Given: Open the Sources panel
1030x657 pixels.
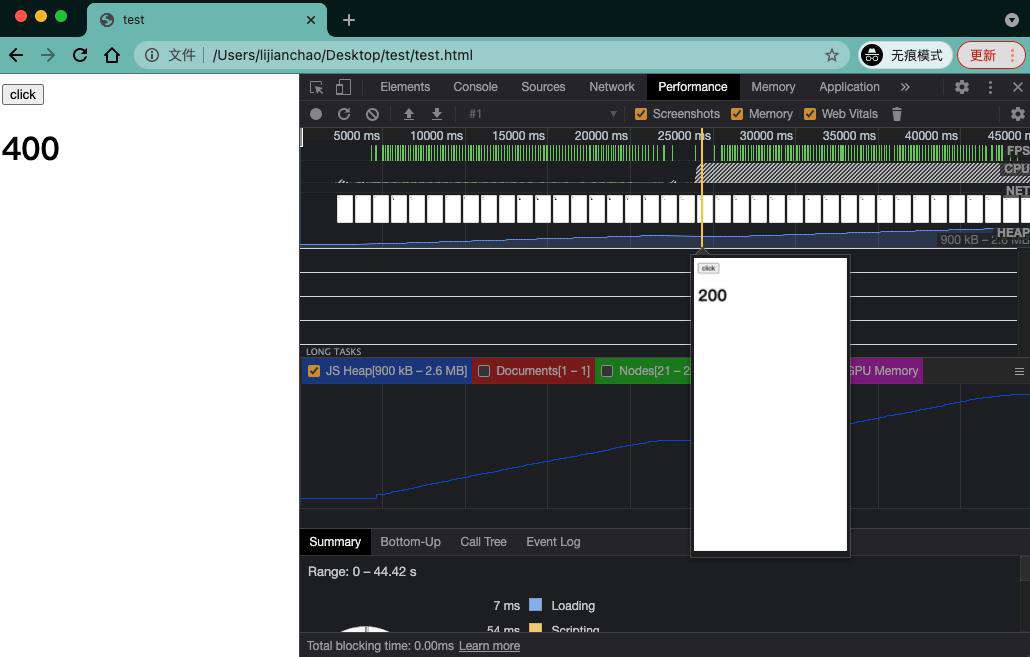Looking at the screenshot, I should [x=543, y=87].
